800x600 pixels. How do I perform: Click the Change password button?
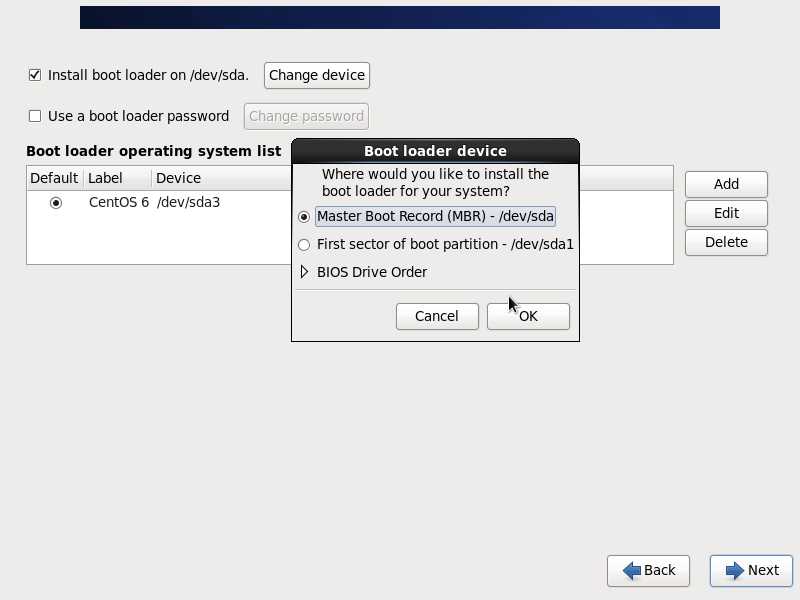[306, 116]
